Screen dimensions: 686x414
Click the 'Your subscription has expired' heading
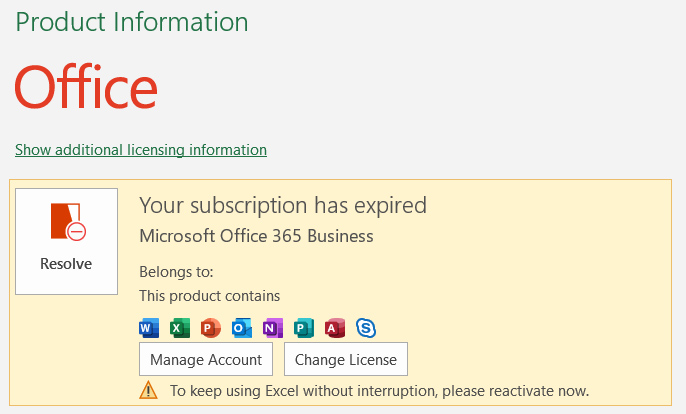[283, 205]
